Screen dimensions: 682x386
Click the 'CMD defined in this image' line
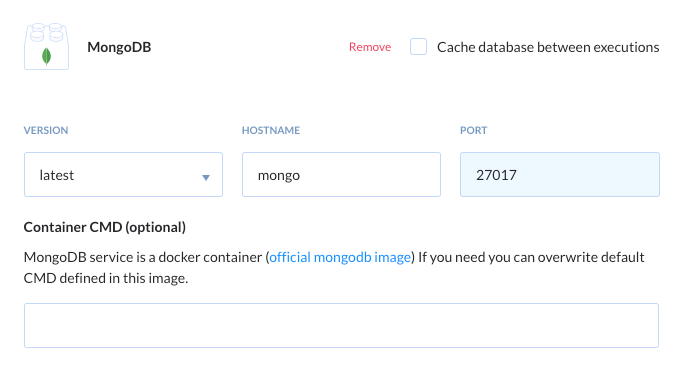coord(106,278)
